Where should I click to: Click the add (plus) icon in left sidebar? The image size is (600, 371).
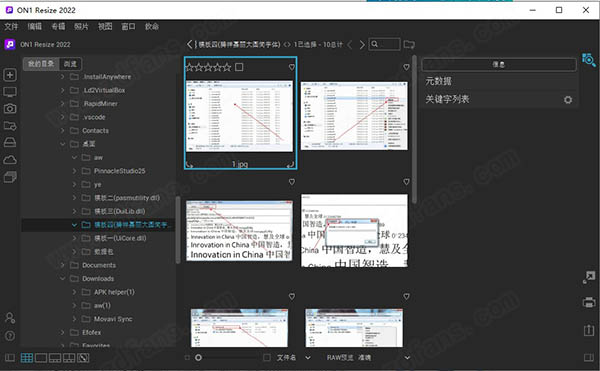click(x=10, y=75)
